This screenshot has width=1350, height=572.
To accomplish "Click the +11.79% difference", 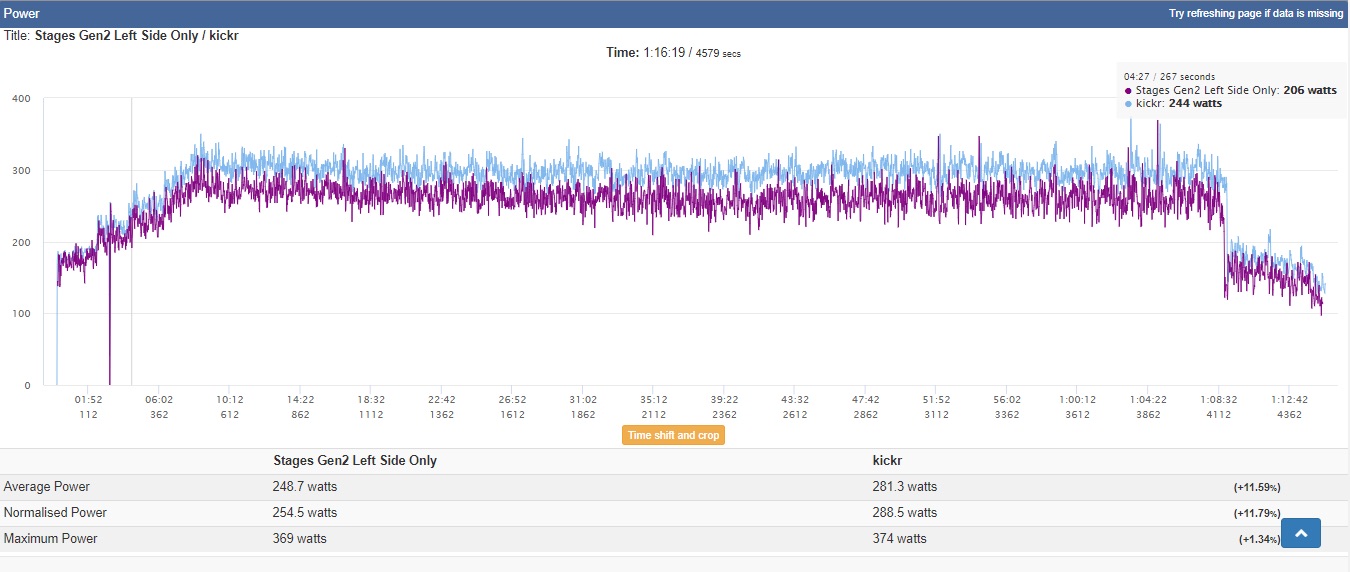I will coord(1257,514).
